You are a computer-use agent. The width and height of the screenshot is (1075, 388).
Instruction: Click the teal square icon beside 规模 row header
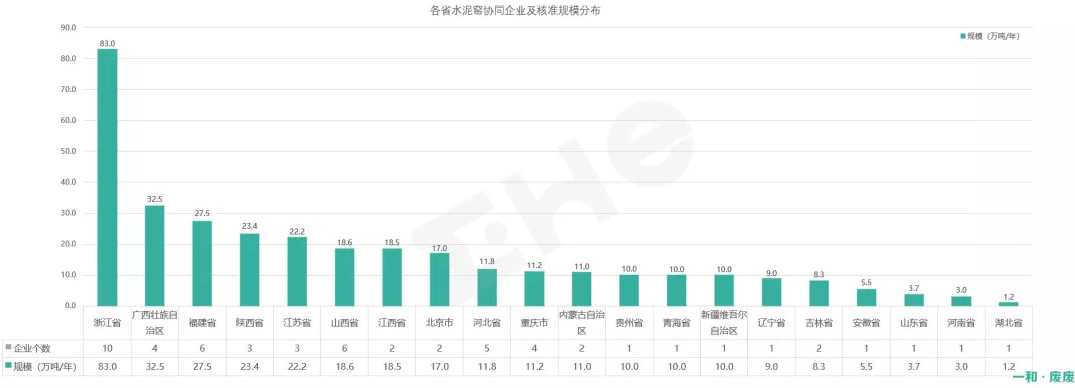coord(8,367)
